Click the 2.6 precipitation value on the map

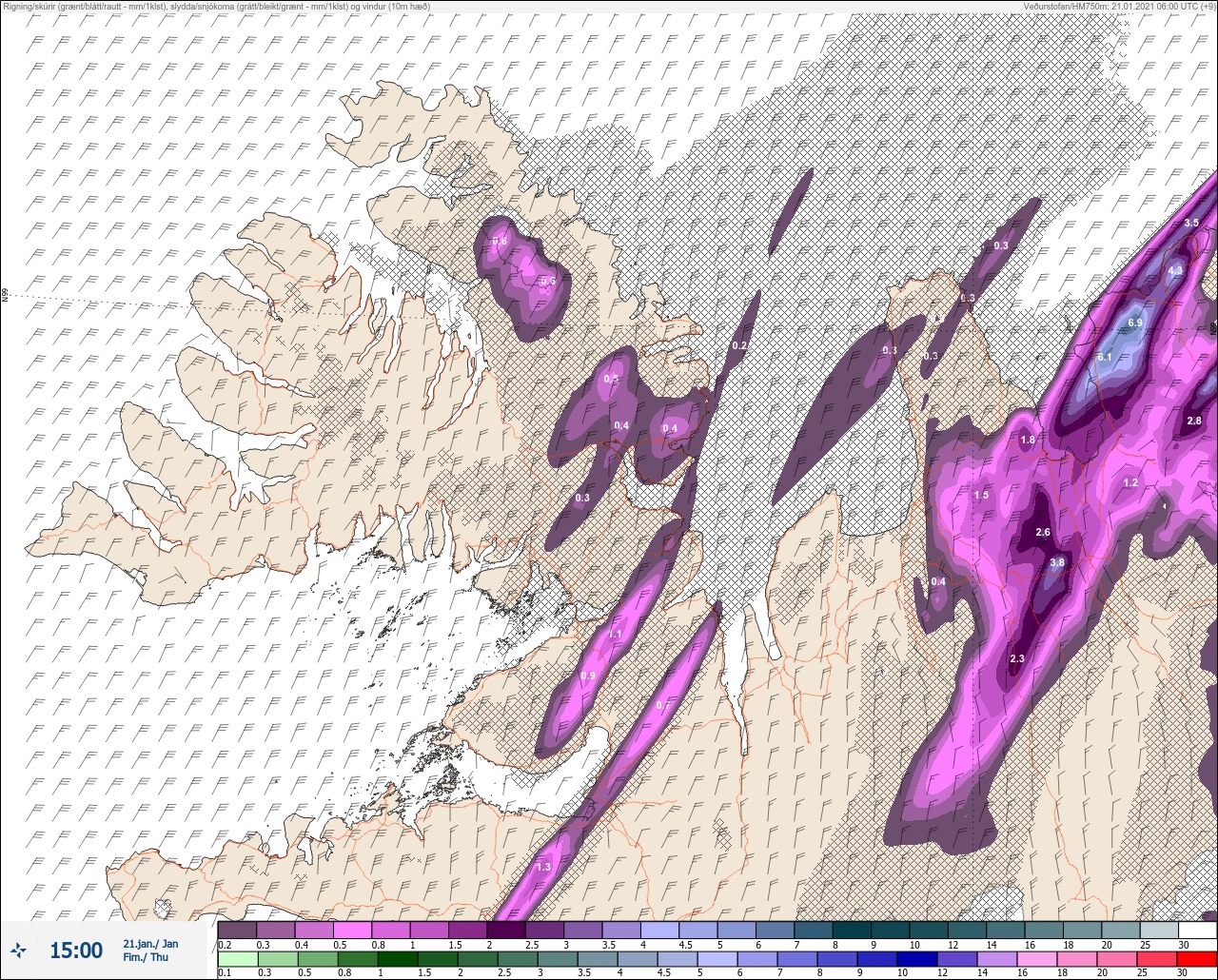tap(1043, 533)
